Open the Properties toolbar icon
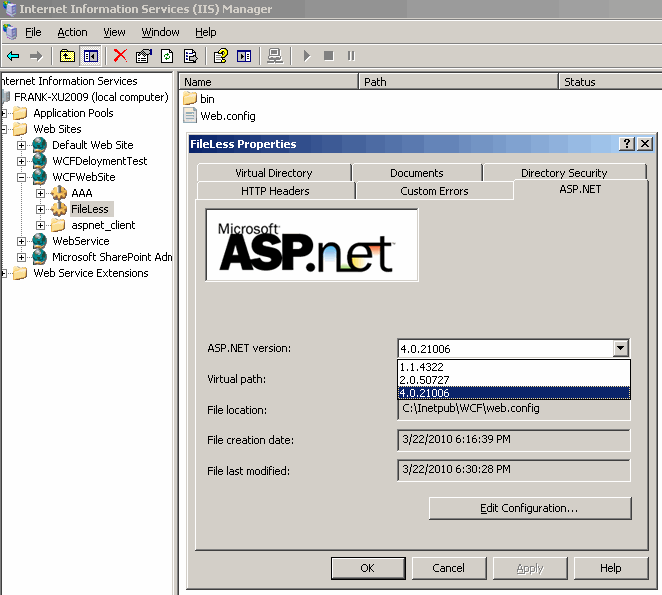This screenshot has height=595, width=662. click(x=144, y=56)
